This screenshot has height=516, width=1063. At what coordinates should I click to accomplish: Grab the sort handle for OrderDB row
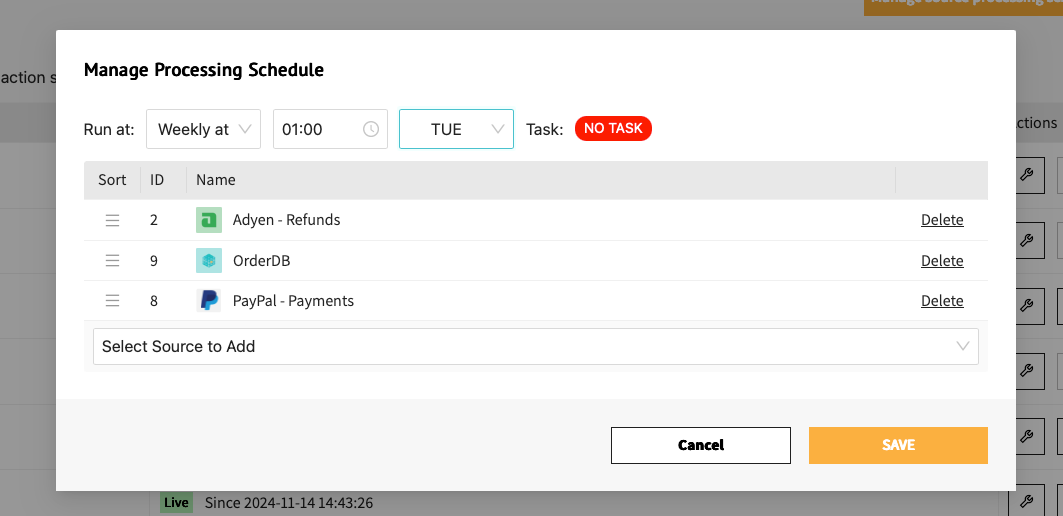point(113,261)
